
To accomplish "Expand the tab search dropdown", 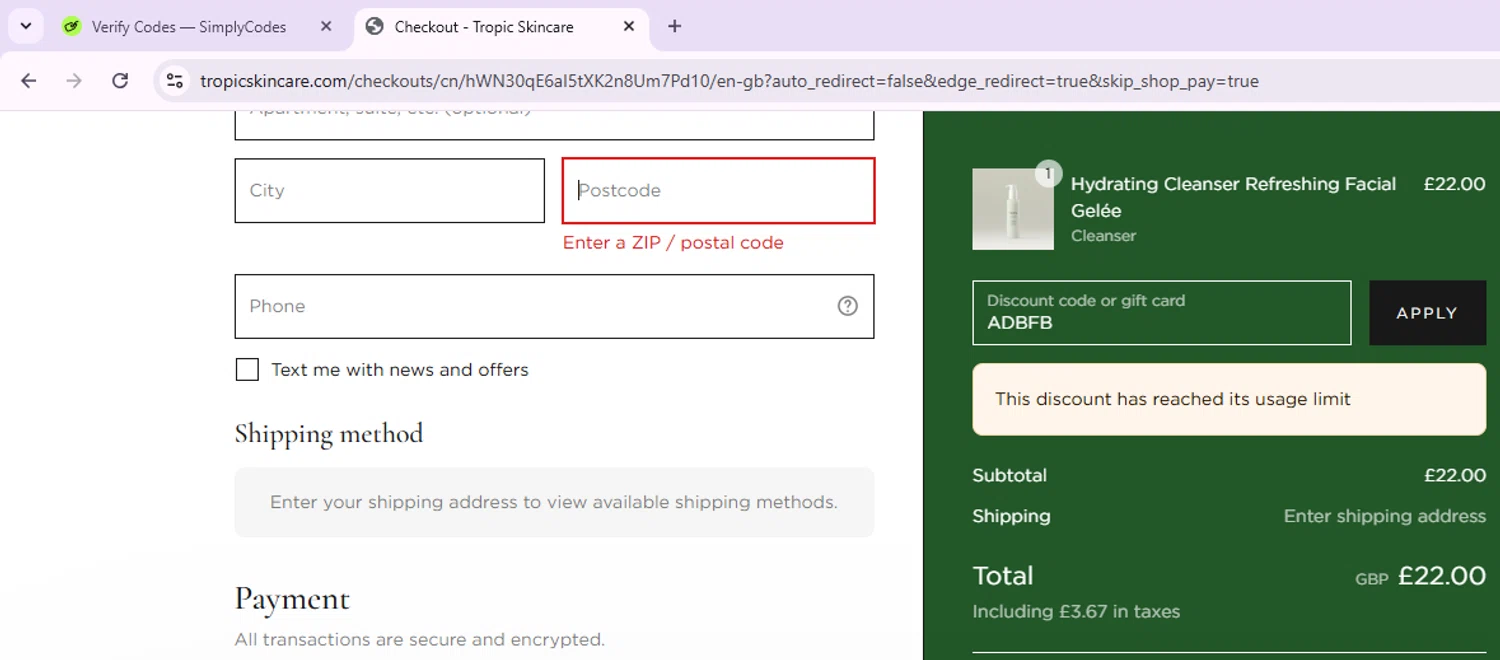I will pos(26,27).
